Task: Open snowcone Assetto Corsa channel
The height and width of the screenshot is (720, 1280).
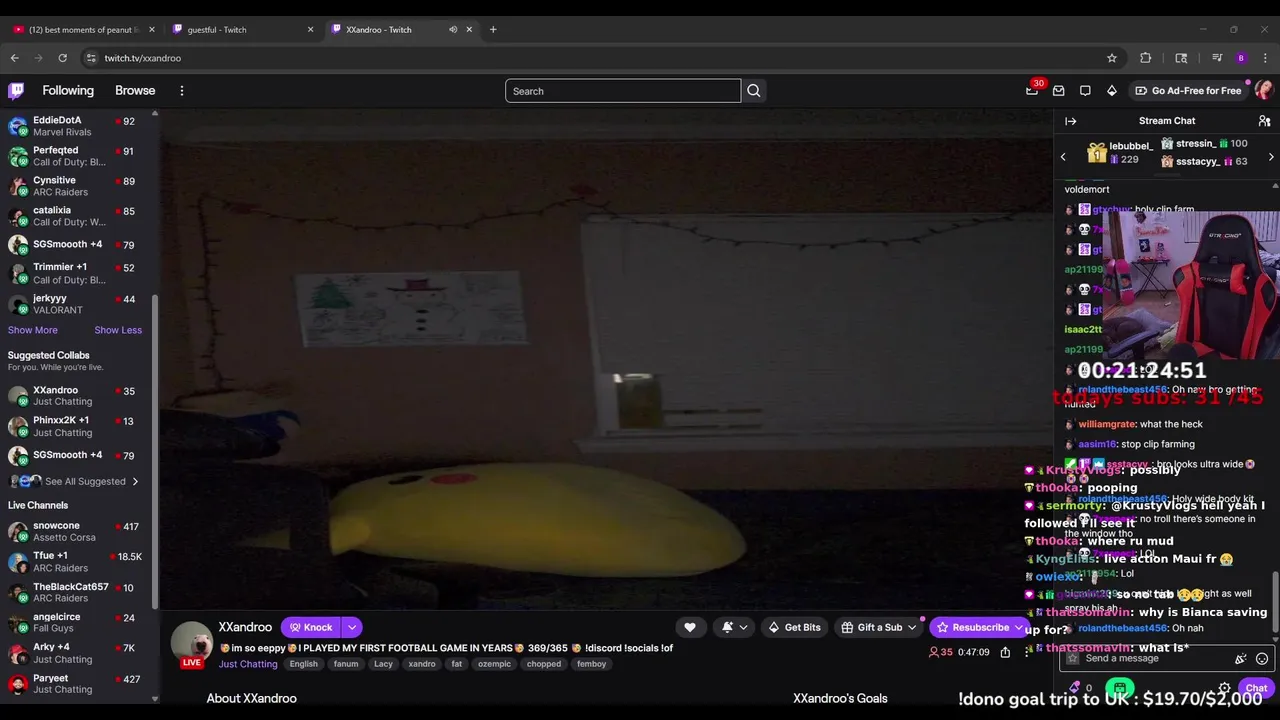Action: [x=78, y=531]
